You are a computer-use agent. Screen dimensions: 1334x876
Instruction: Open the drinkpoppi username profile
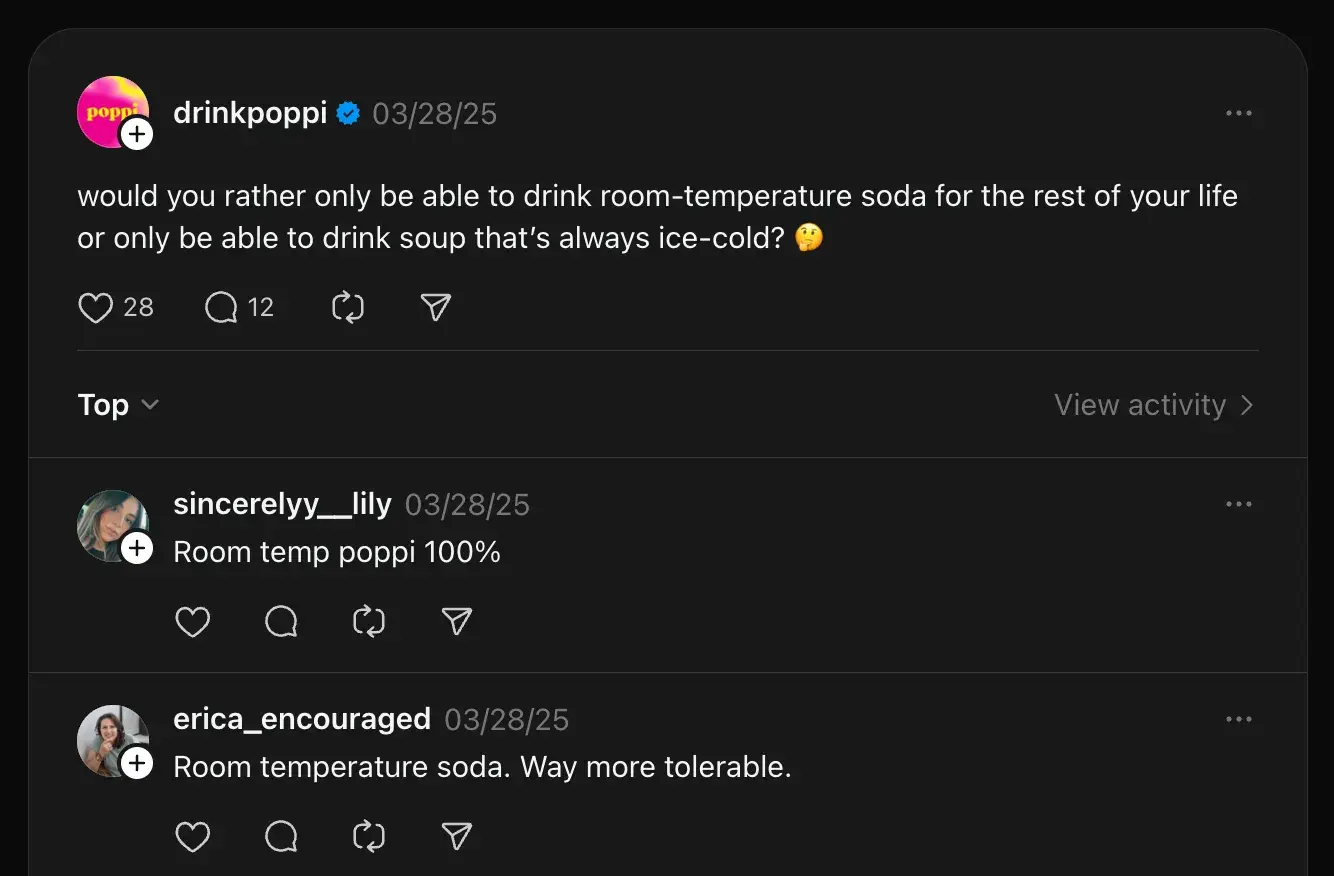(250, 114)
